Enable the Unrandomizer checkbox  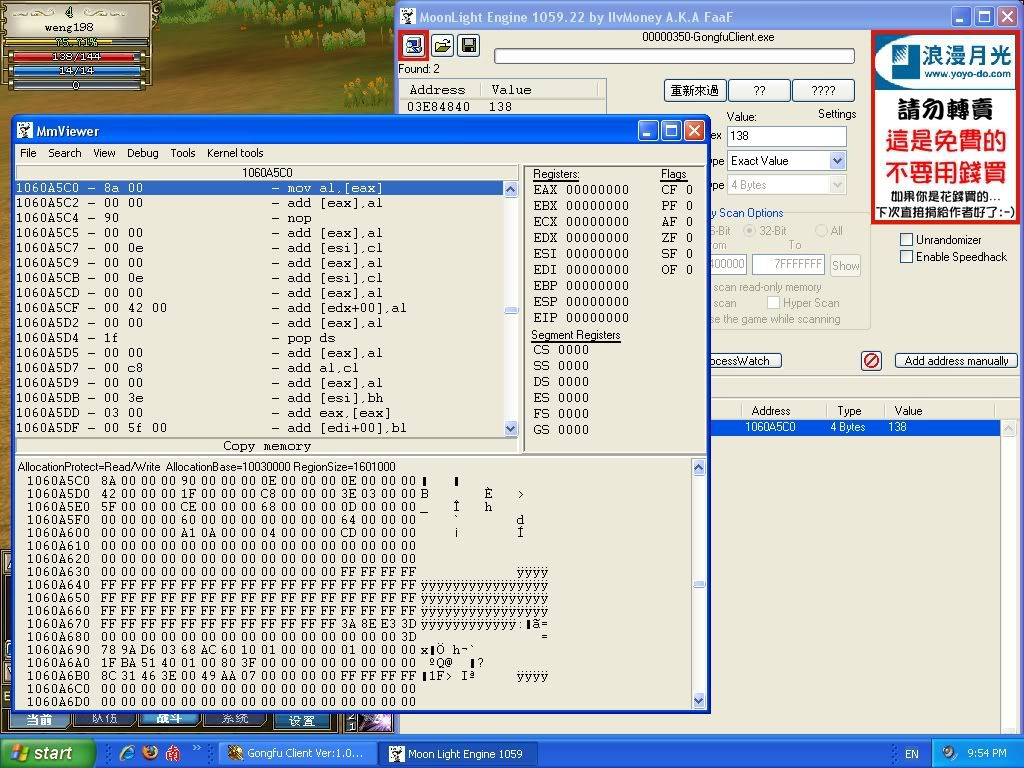(906, 240)
